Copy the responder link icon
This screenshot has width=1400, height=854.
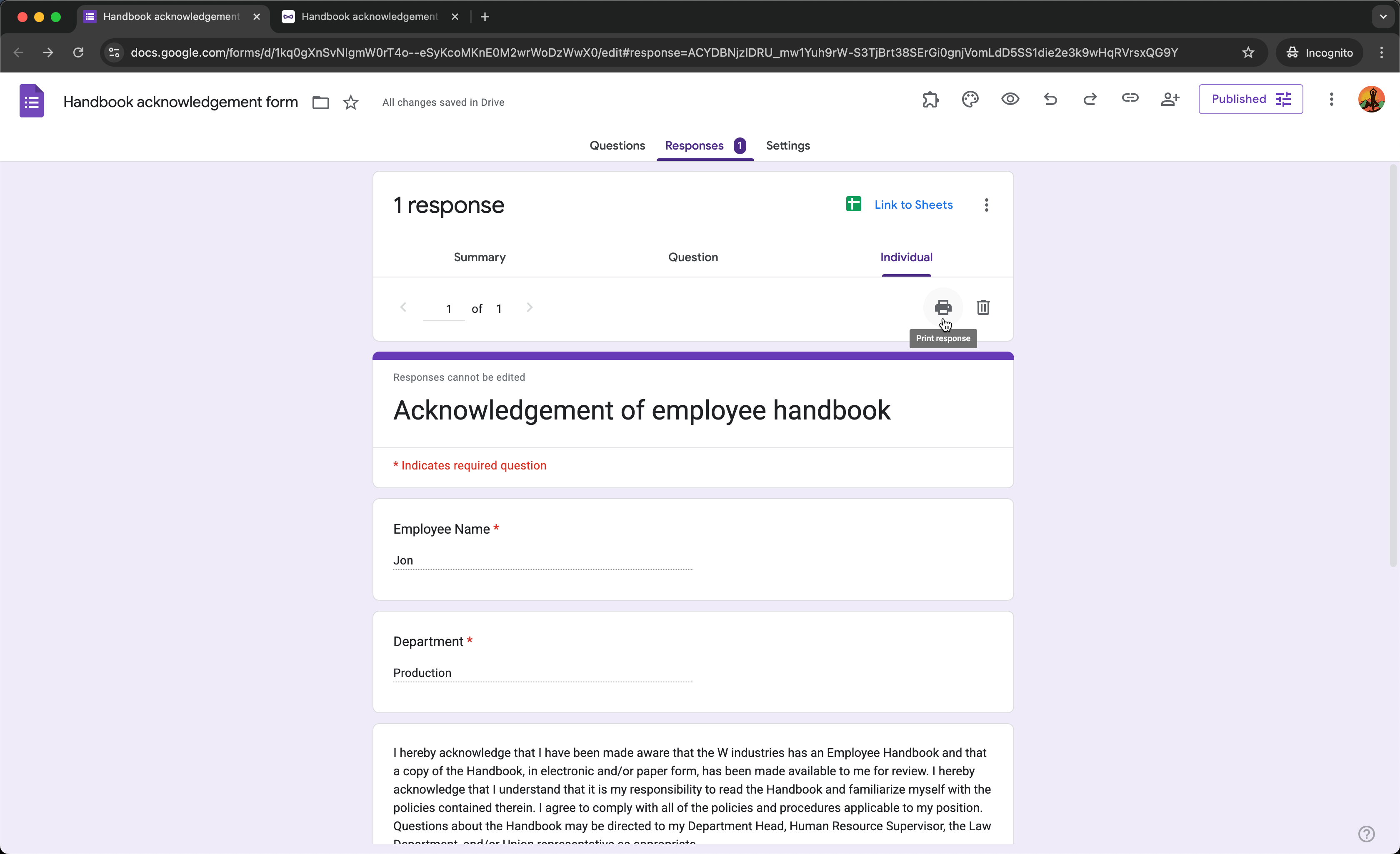[1130, 99]
